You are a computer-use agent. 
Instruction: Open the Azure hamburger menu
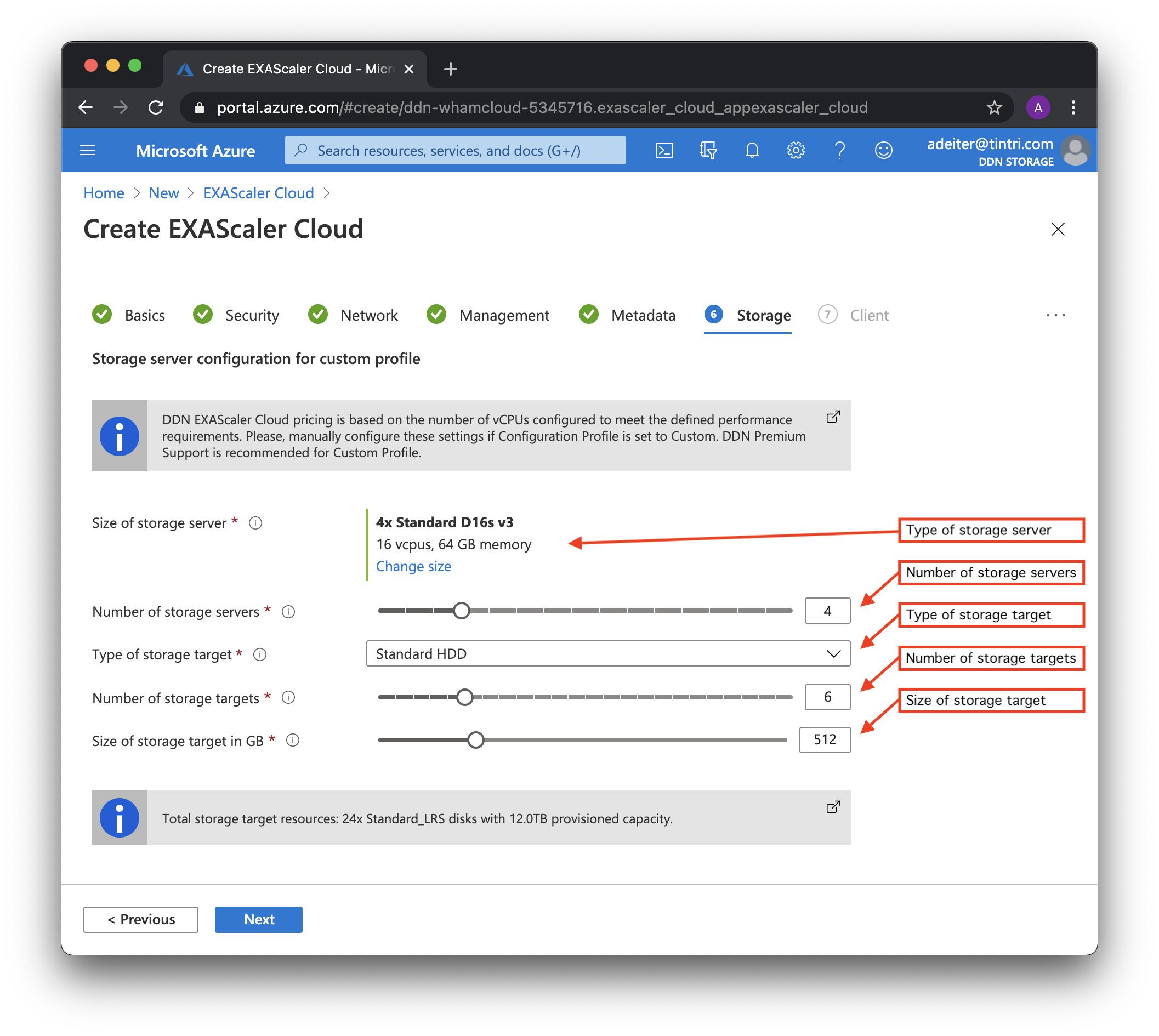88,150
